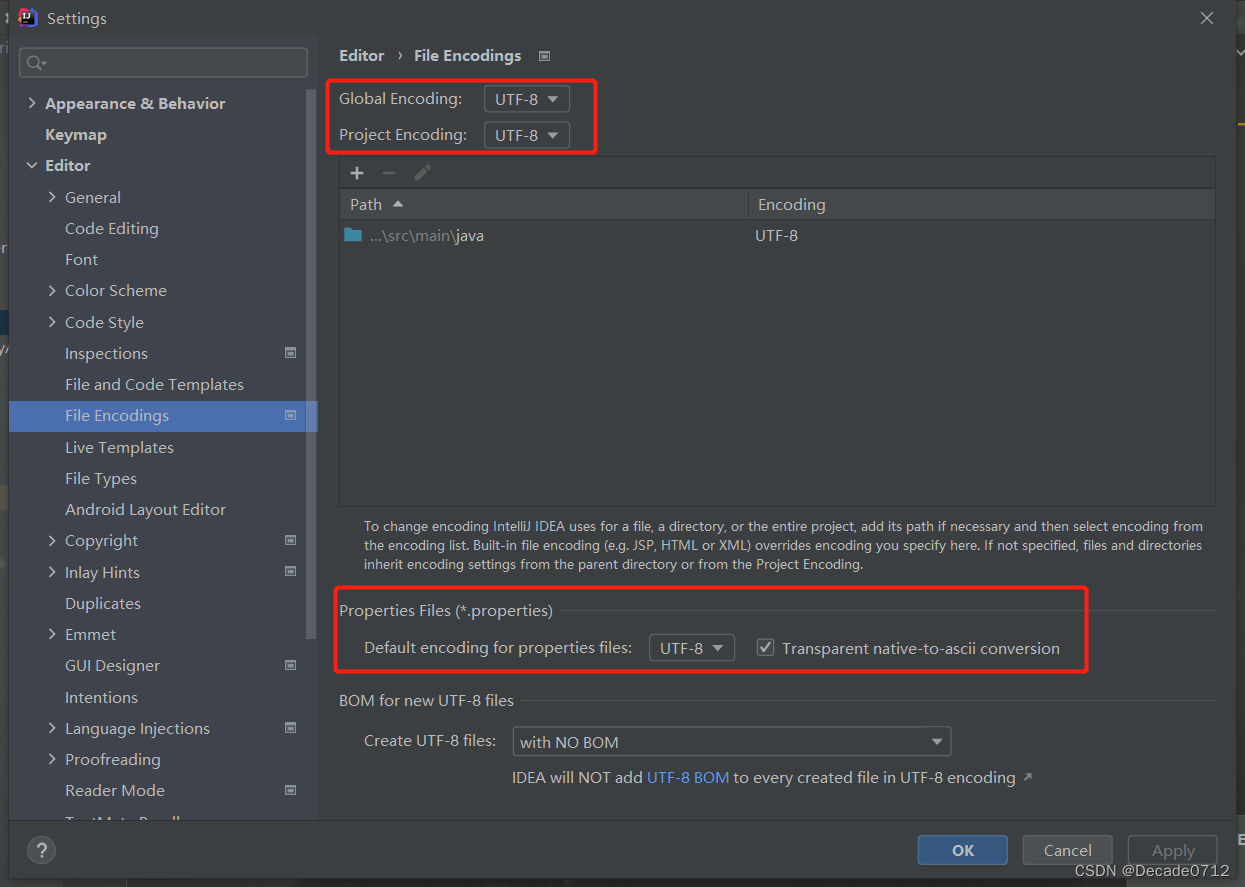
Task: Open the Project Encoding dropdown
Action: [x=527, y=135]
